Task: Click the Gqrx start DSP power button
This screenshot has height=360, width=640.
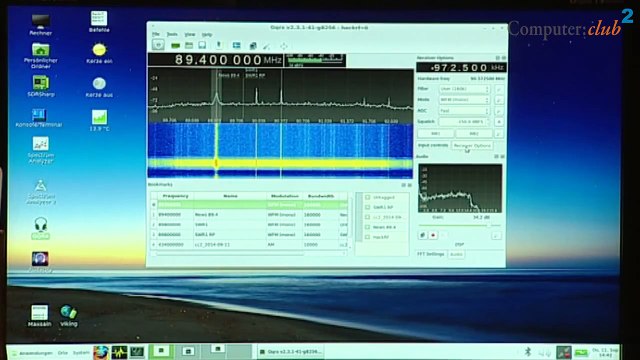Action: tap(158, 45)
